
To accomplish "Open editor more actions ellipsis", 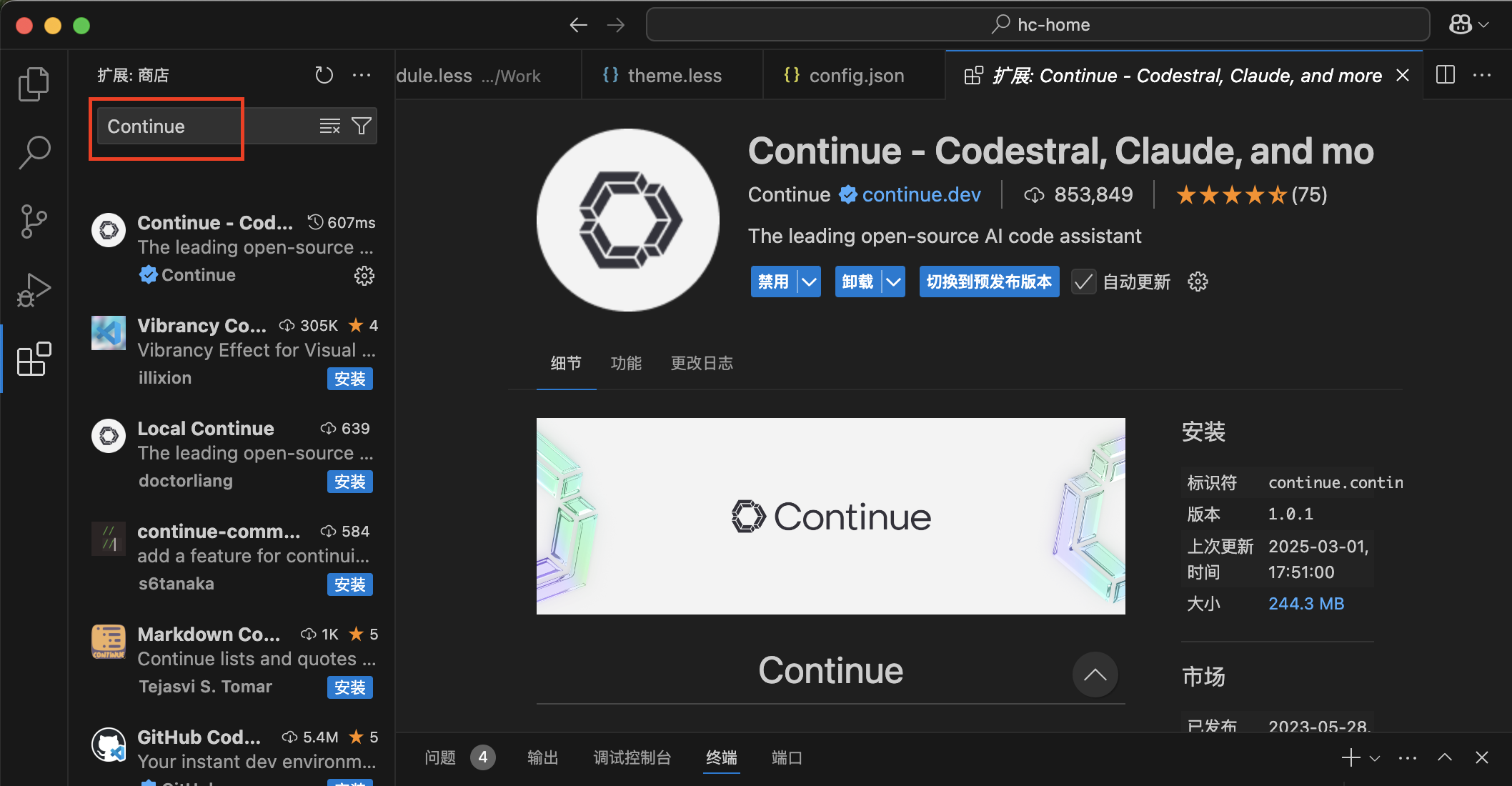I will tap(1482, 75).
